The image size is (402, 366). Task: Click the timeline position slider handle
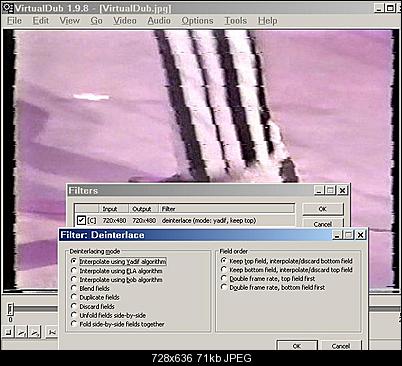point(10,309)
